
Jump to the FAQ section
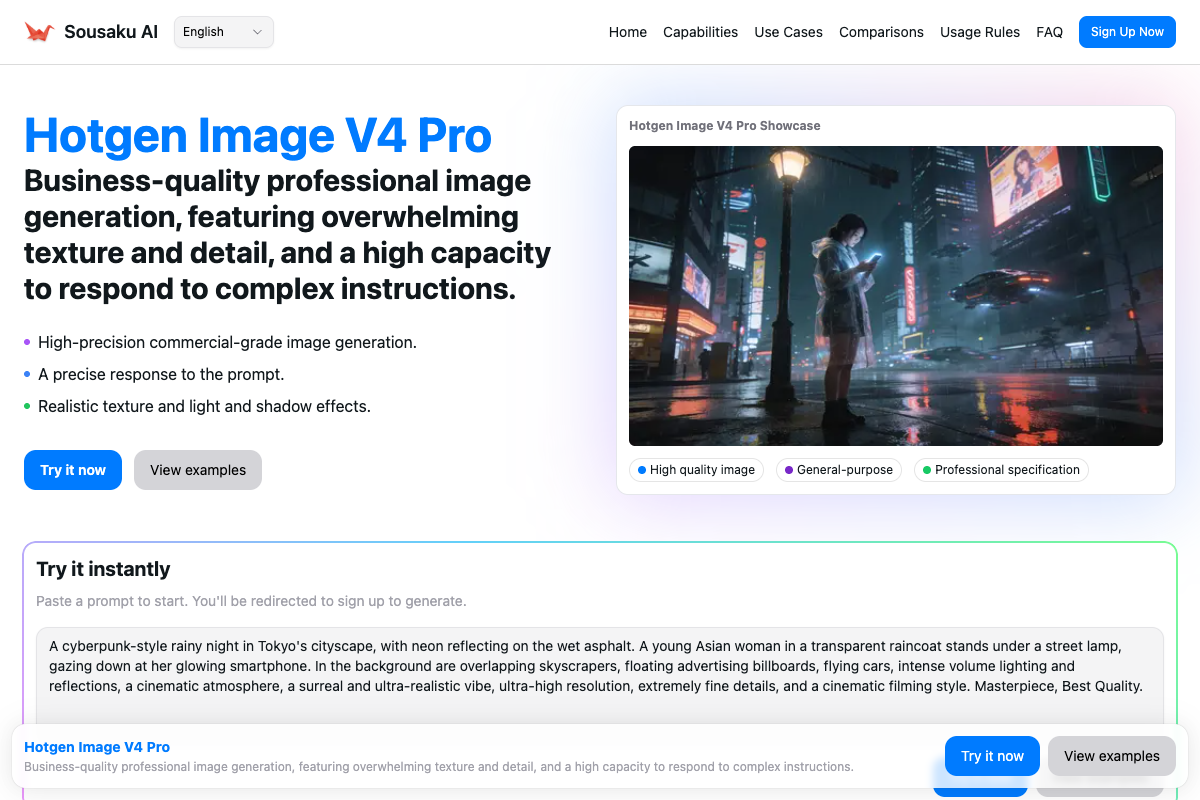click(1049, 32)
